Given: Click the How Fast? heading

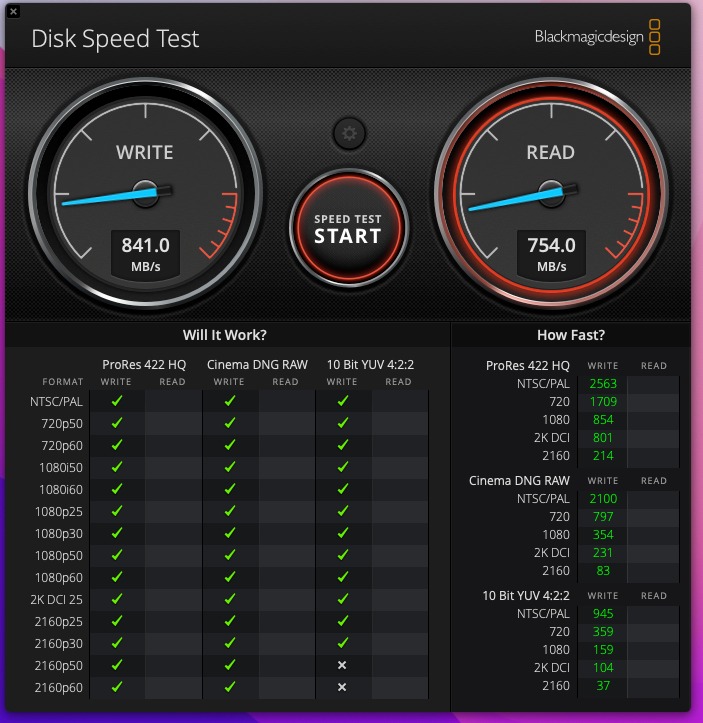Looking at the screenshot, I should pos(571,335).
